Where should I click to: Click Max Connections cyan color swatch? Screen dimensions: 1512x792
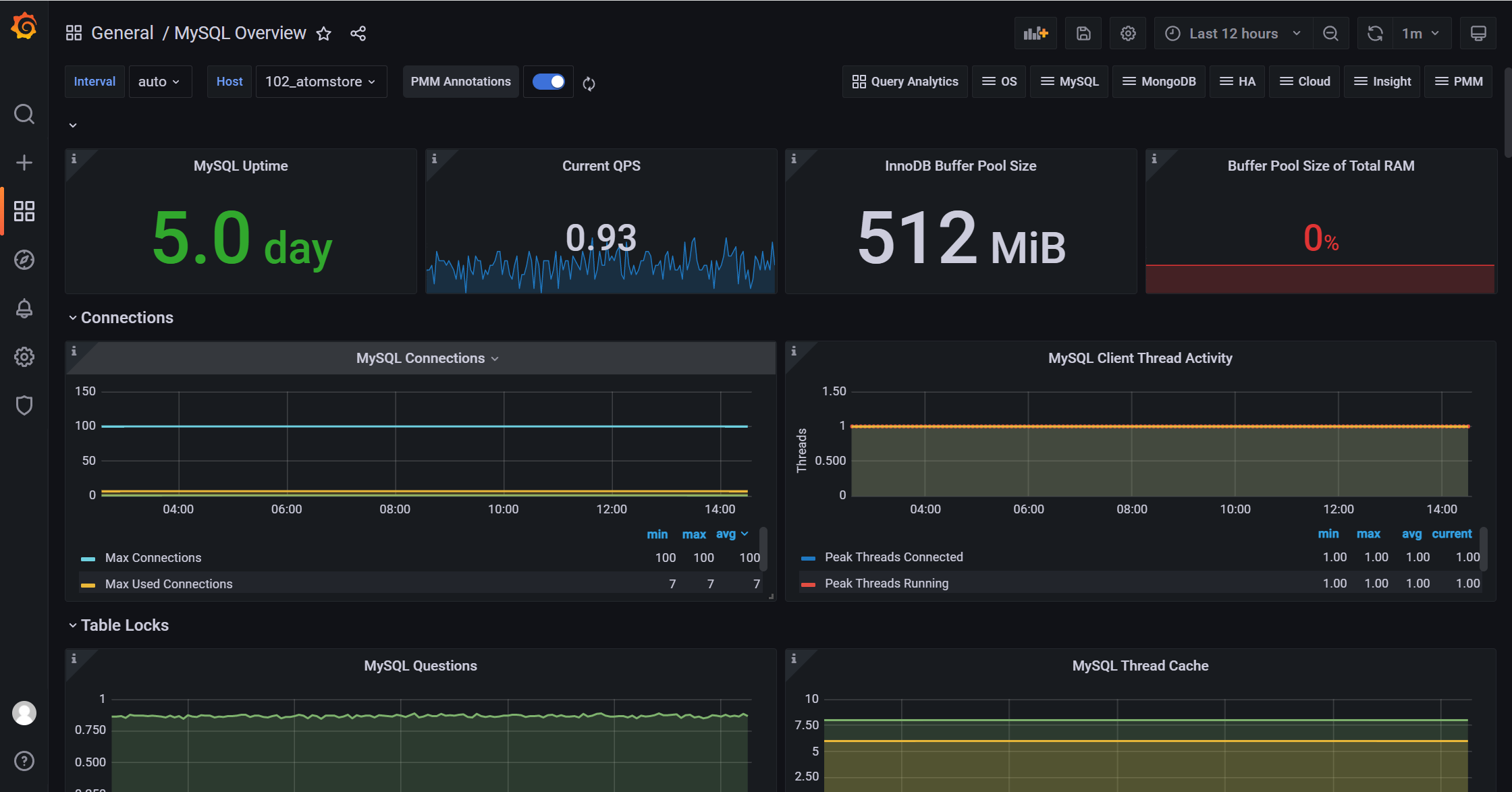point(88,559)
